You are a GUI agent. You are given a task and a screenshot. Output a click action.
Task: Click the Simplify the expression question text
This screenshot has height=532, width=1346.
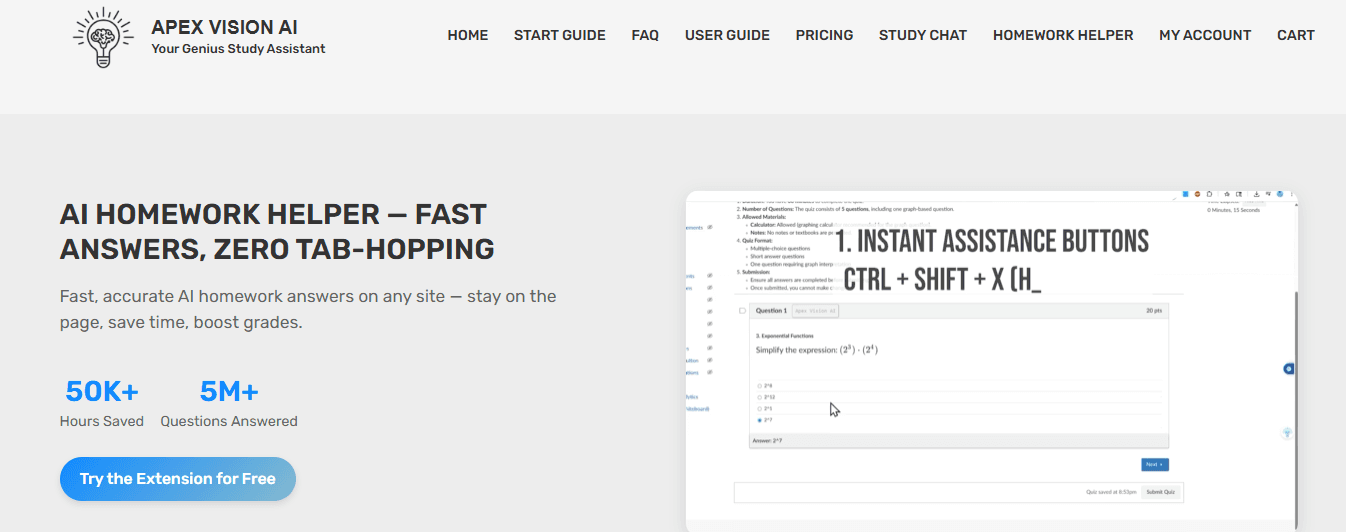point(817,350)
